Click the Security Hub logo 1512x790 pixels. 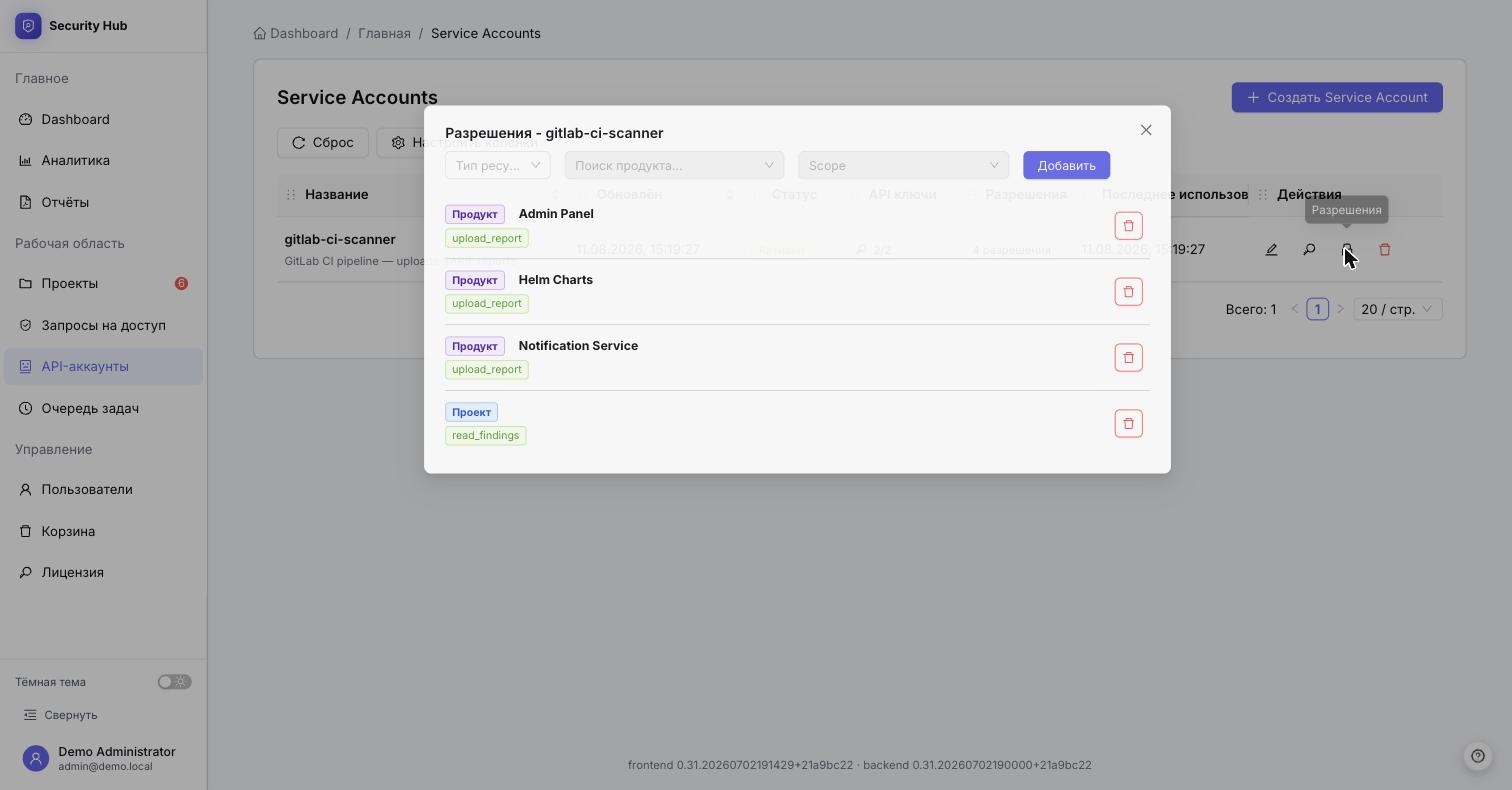(28, 26)
